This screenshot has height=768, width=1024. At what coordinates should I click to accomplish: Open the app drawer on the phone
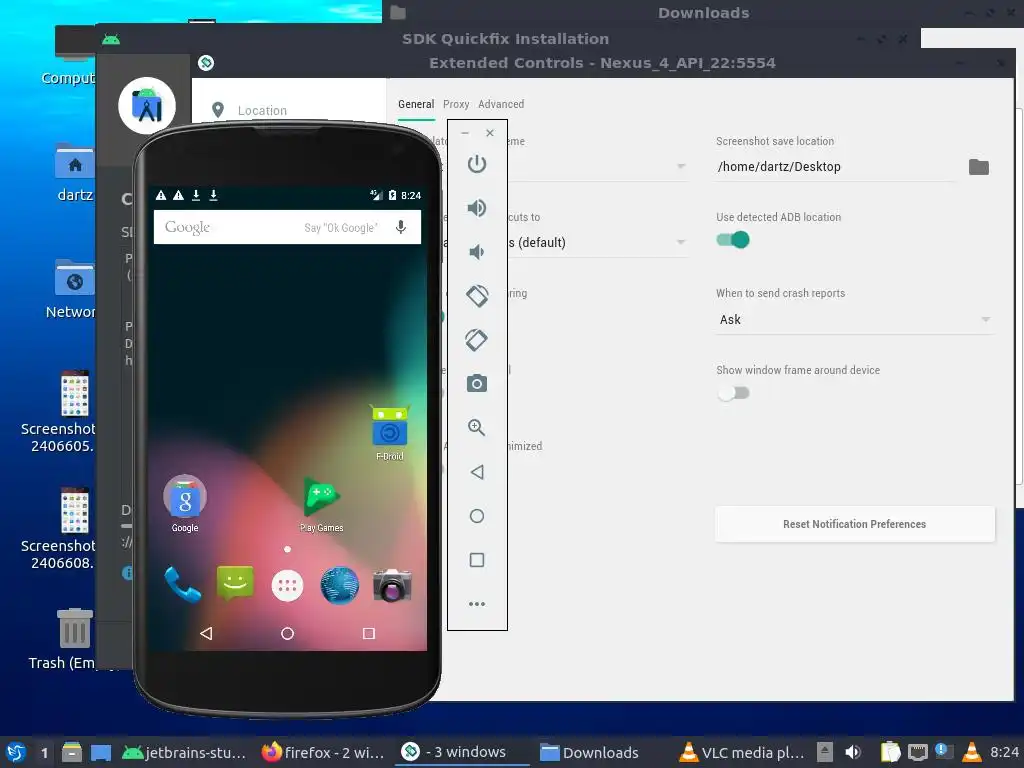point(287,586)
